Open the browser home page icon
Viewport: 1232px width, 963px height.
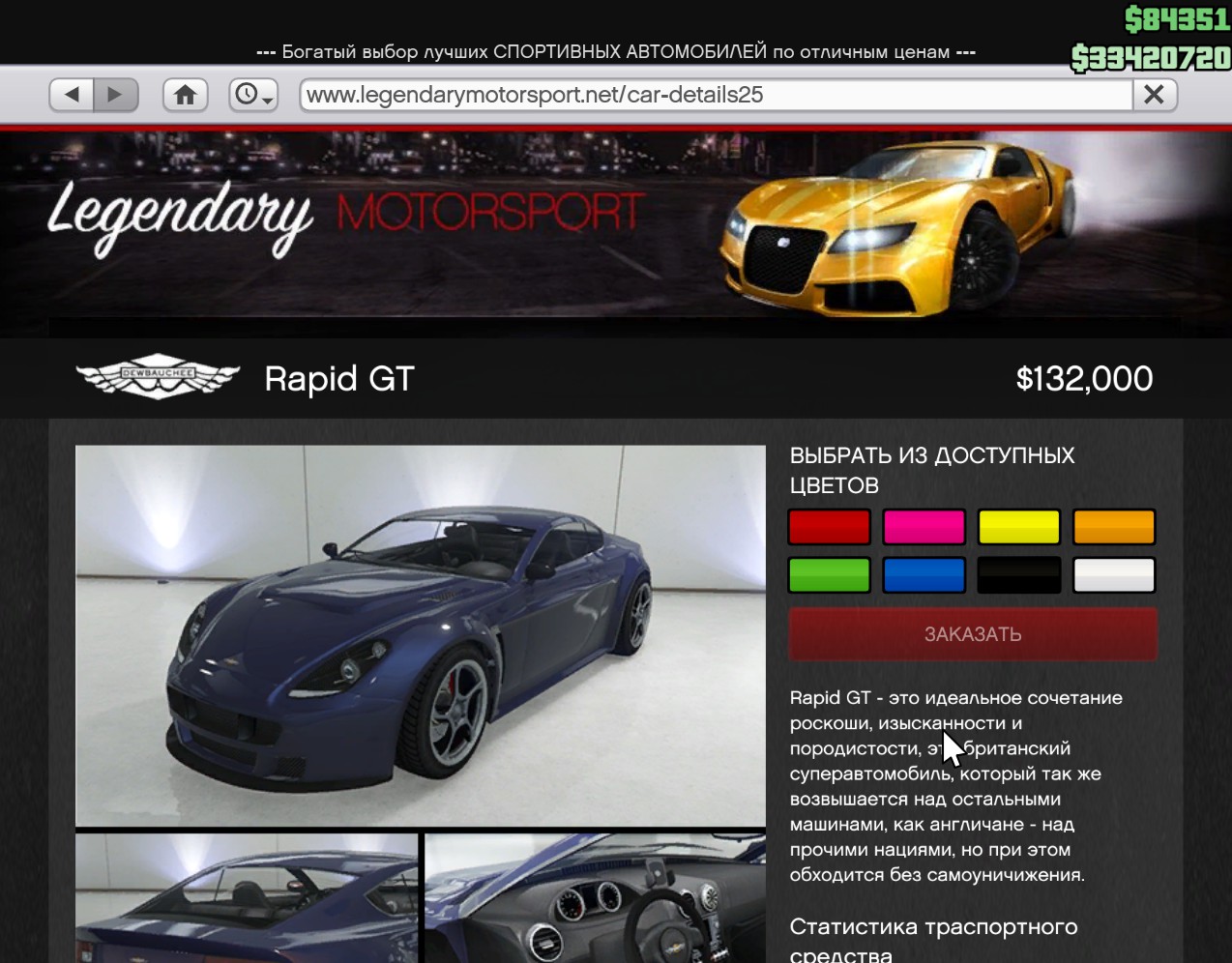(185, 95)
